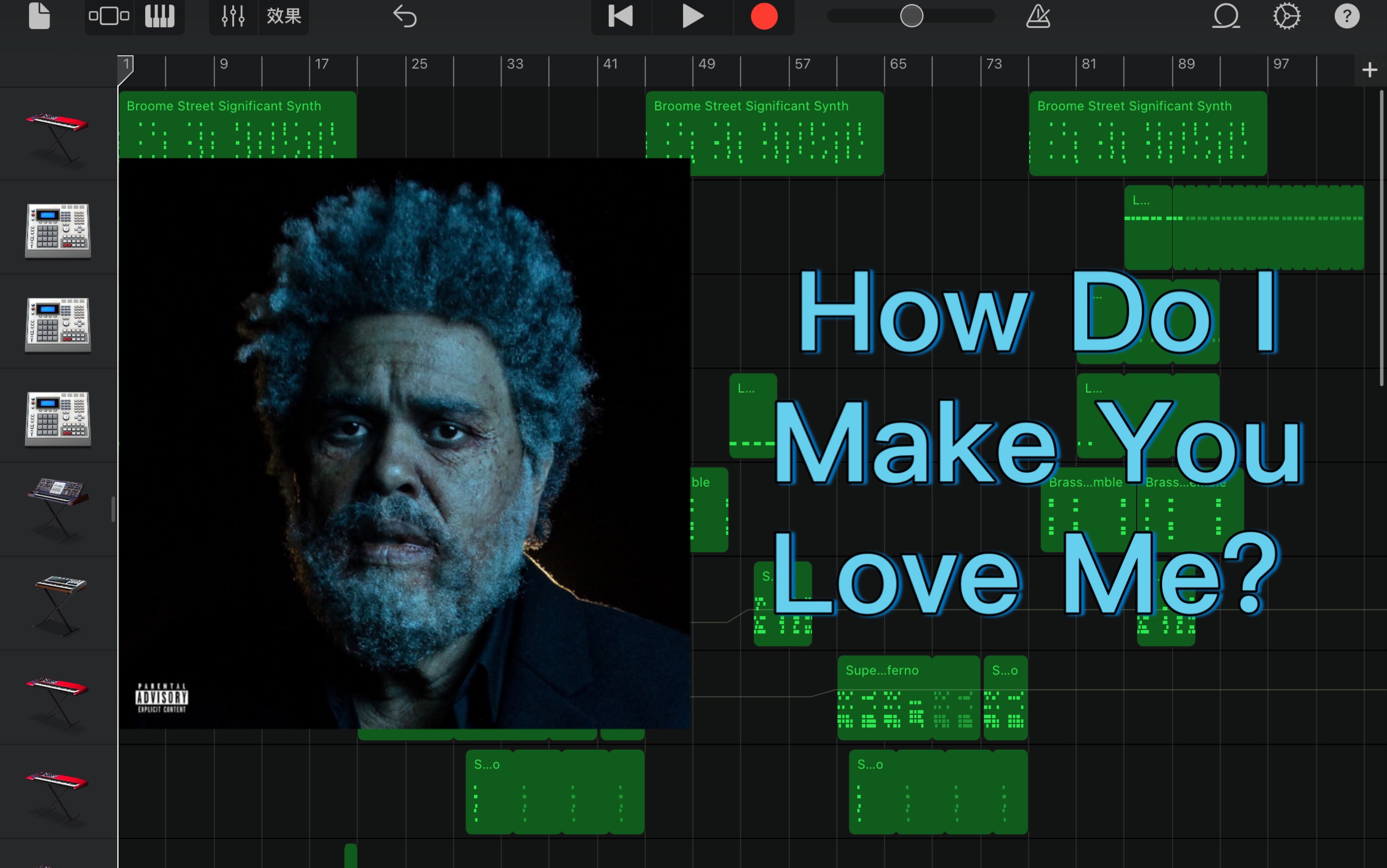The width and height of the screenshot is (1387, 868).
Task: Start playback with Play button
Action: coord(692,16)
